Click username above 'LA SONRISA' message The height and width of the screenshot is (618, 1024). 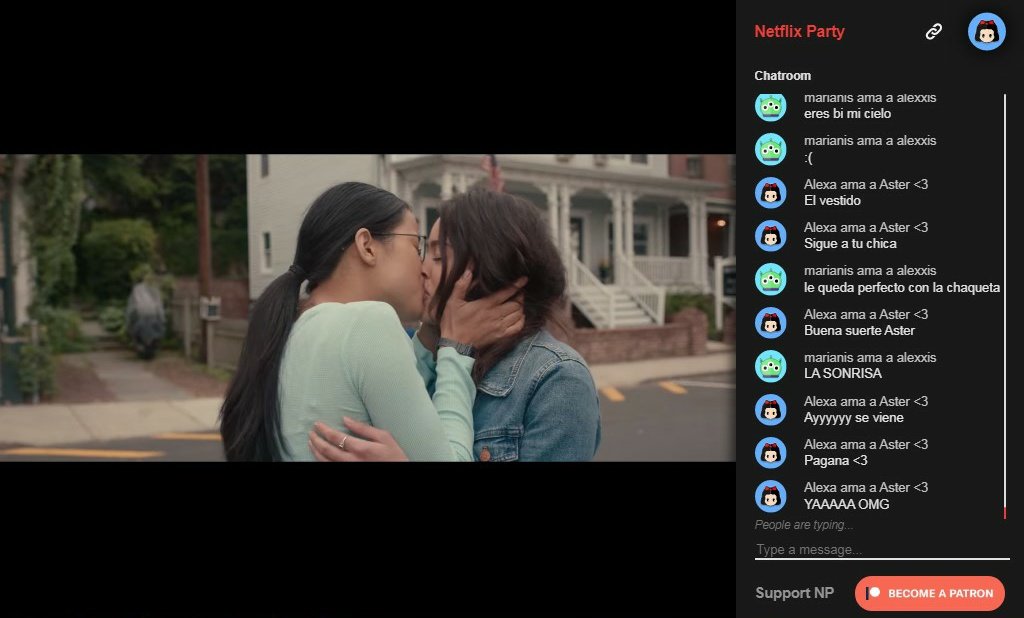tap(870, 357)
